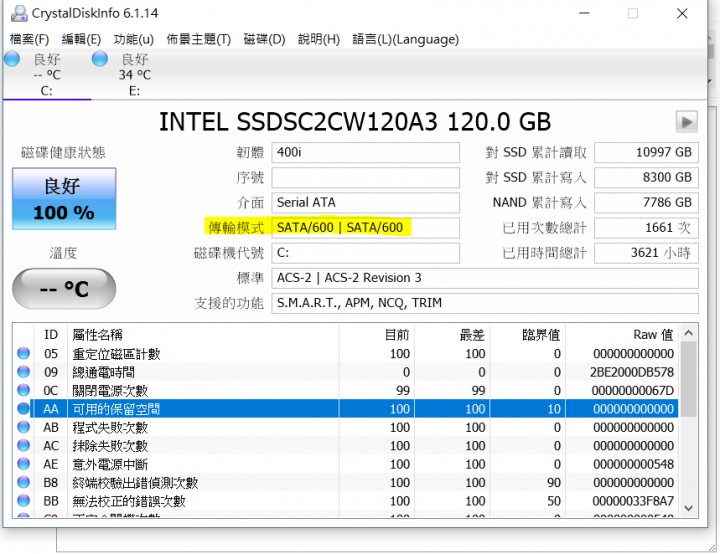The image size is (720, 554).
Task: Select the 0C 關閉電源次數 row
Action: coord(346,390)
